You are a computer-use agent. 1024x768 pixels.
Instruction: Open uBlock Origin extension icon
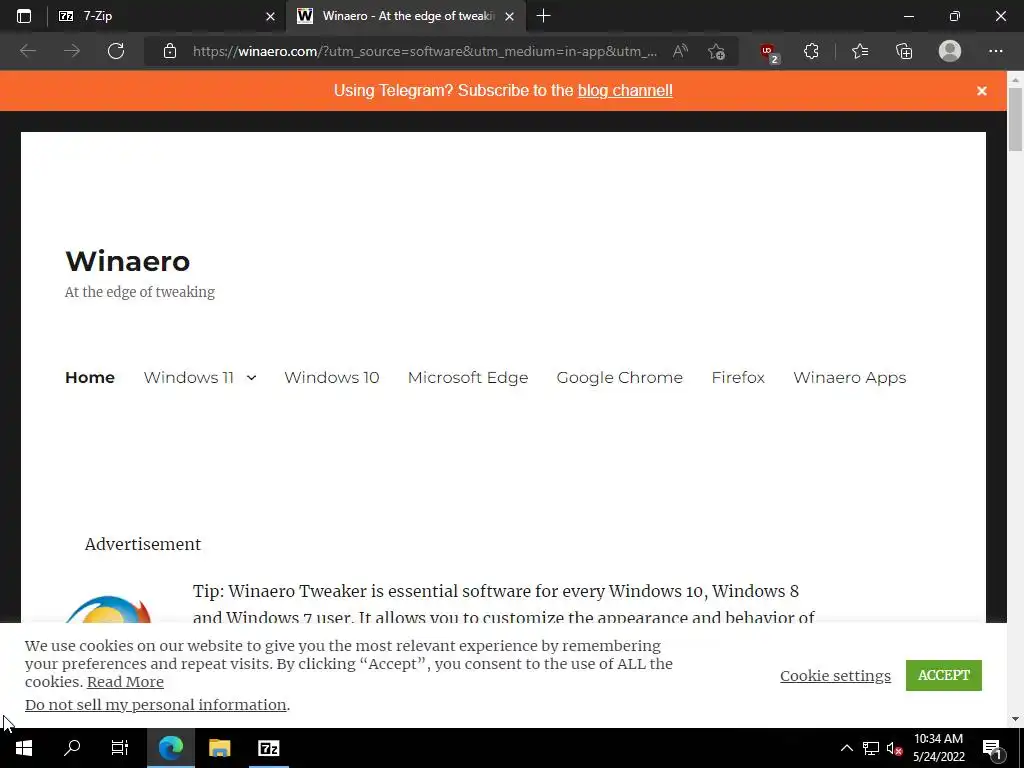click(x=769, y=52)
